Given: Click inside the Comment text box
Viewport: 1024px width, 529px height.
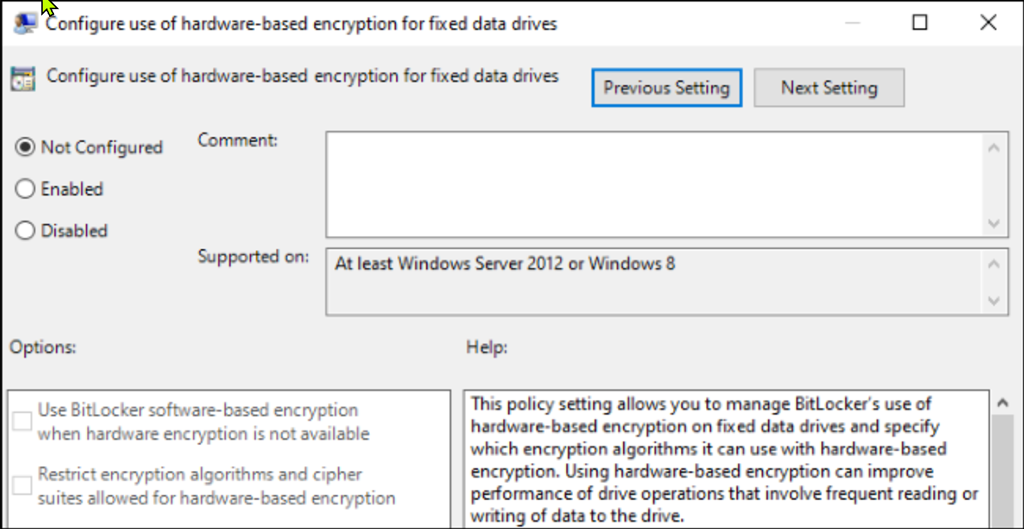Looking at the screenshot, I should pyautogui.click(x=653, y=184).
